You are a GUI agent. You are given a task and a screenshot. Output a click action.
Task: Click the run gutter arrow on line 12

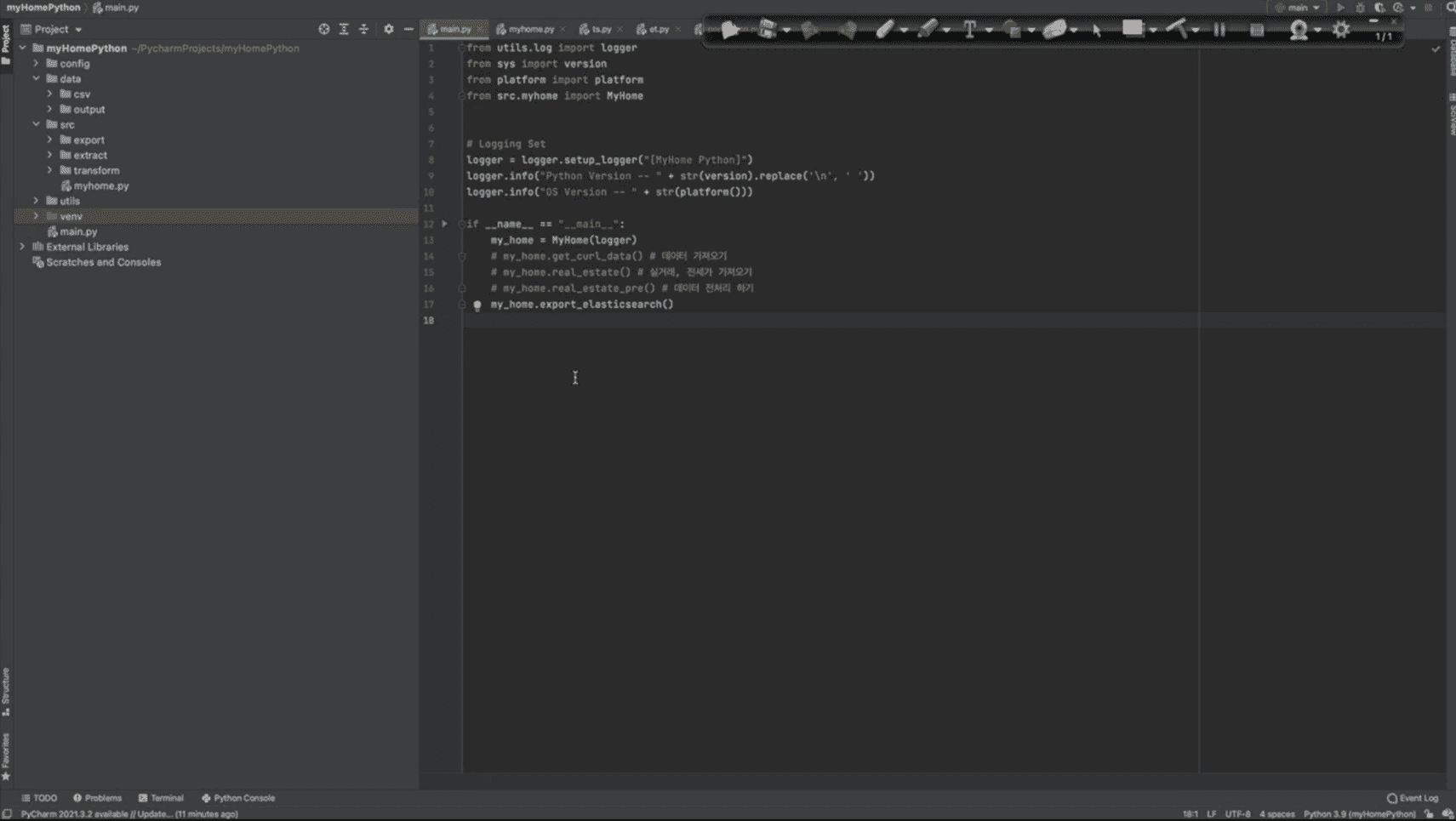tap(444, 224)
